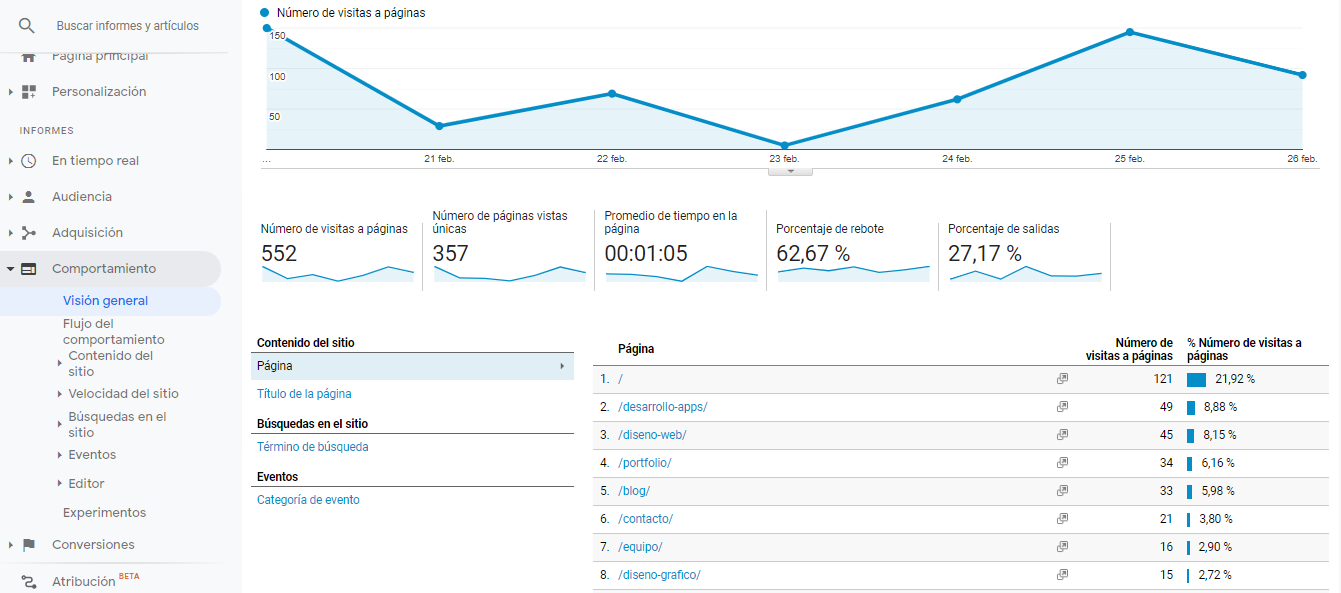Click the search magnifier icon

(x=27, y=25)
